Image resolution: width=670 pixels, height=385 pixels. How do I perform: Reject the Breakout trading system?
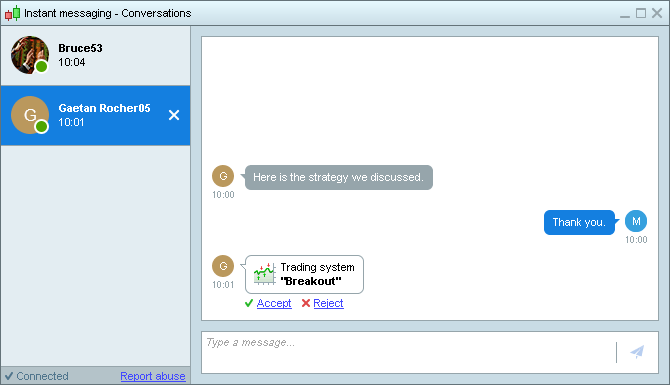[x=328, y=303]
